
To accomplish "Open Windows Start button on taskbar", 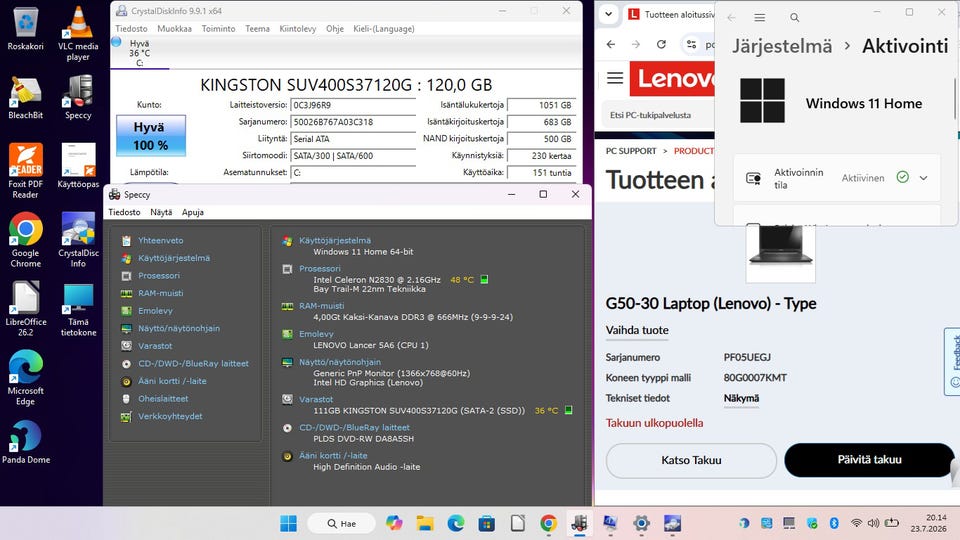I will [x=288, y=523].
